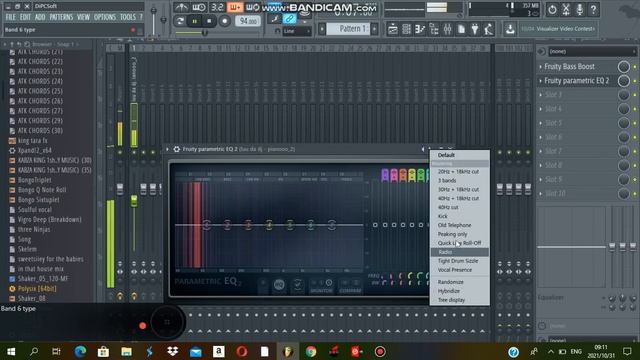This screenshot has height=360, width=640.
Task: Toggle the metronome icon in top toolbar
Action: coord(181,7)
